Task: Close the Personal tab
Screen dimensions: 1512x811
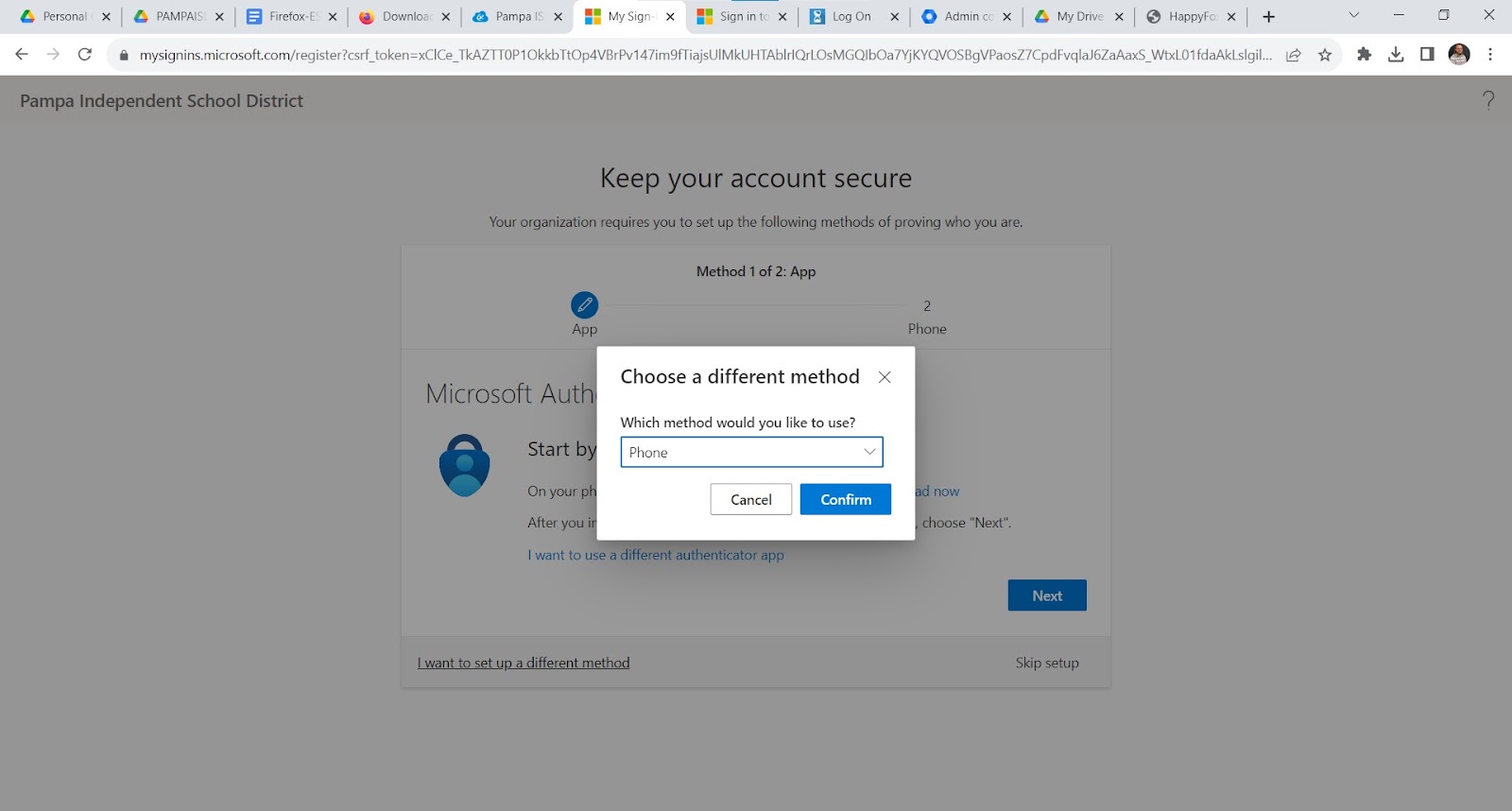Action: 106,16
